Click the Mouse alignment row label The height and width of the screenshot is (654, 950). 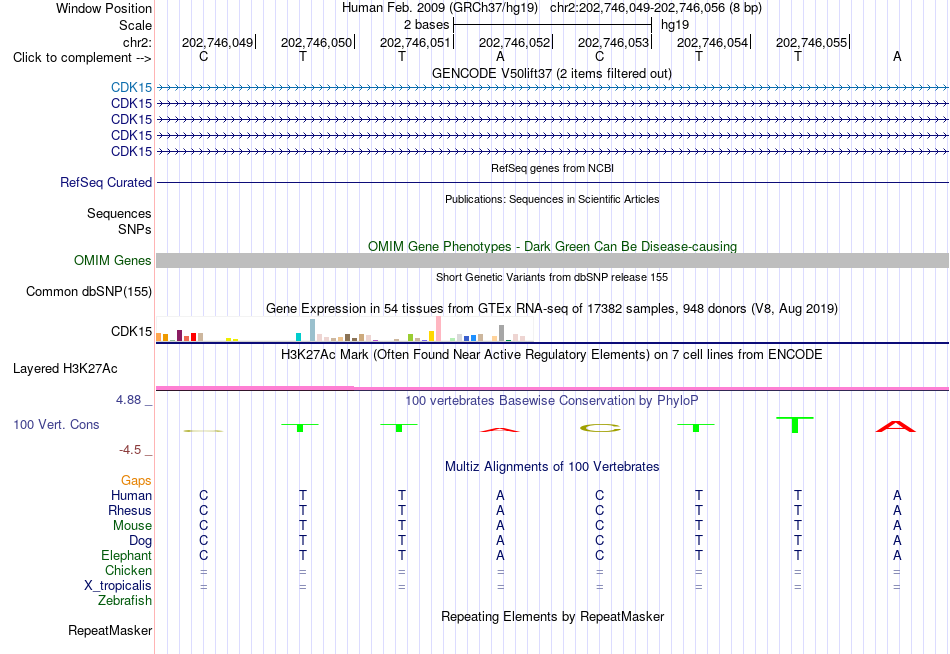(132, 526)
